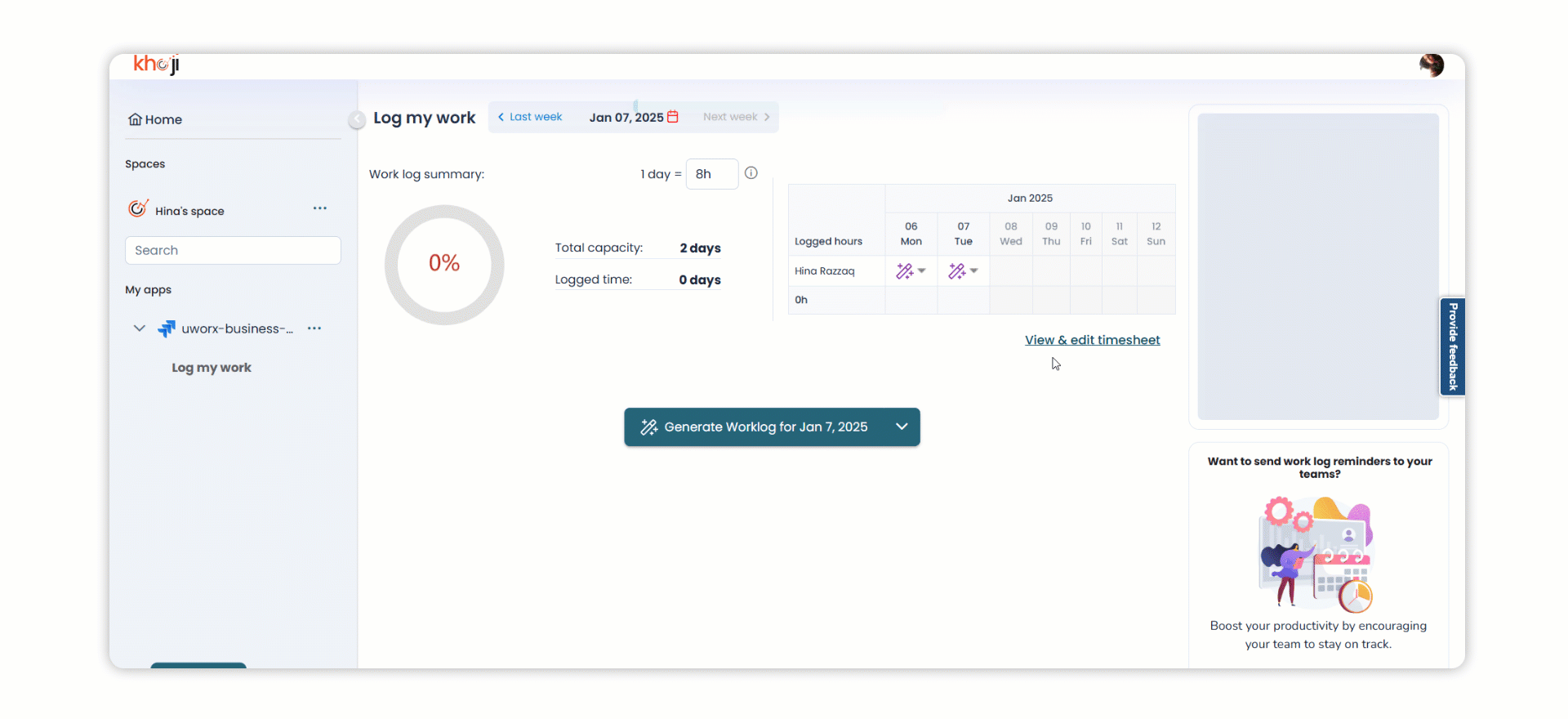Focus the Search input field

click(x=233, y=250)
